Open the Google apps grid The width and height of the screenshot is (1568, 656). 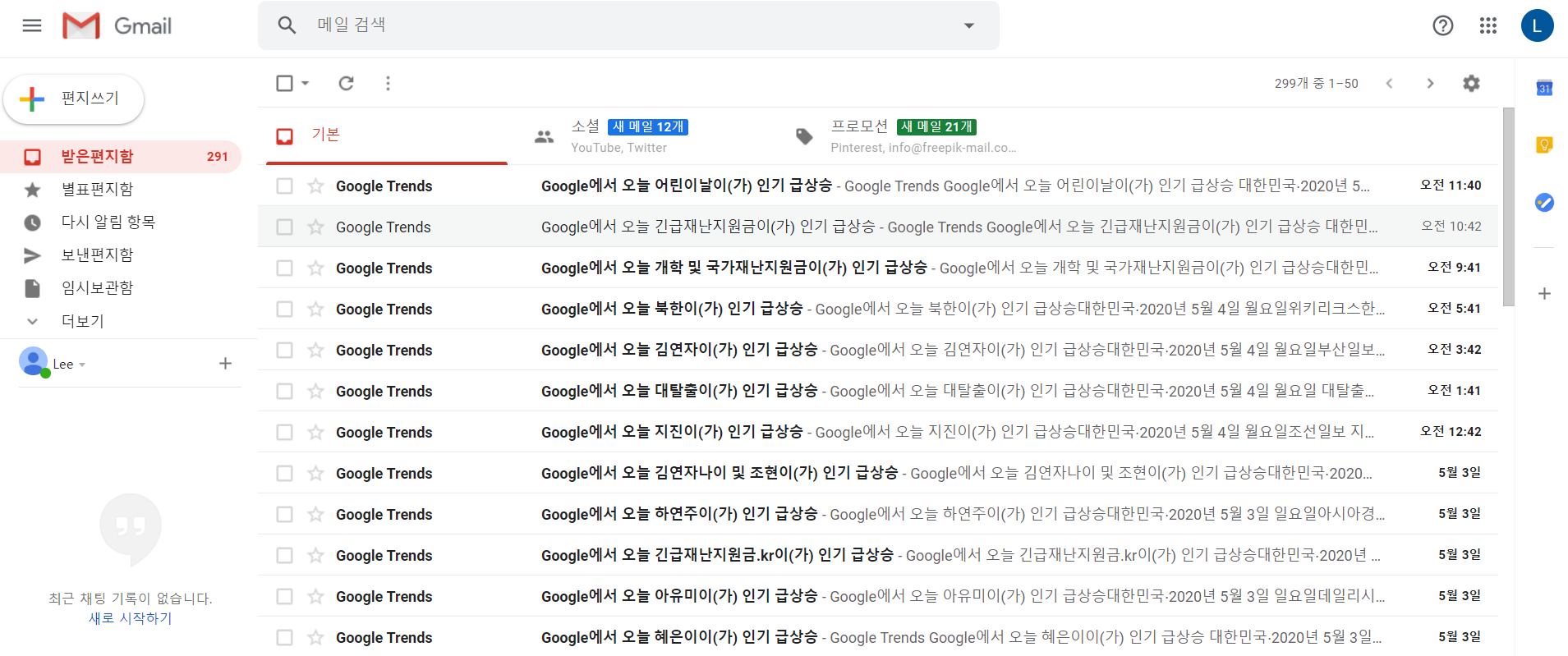click(x=1488, y=25)
